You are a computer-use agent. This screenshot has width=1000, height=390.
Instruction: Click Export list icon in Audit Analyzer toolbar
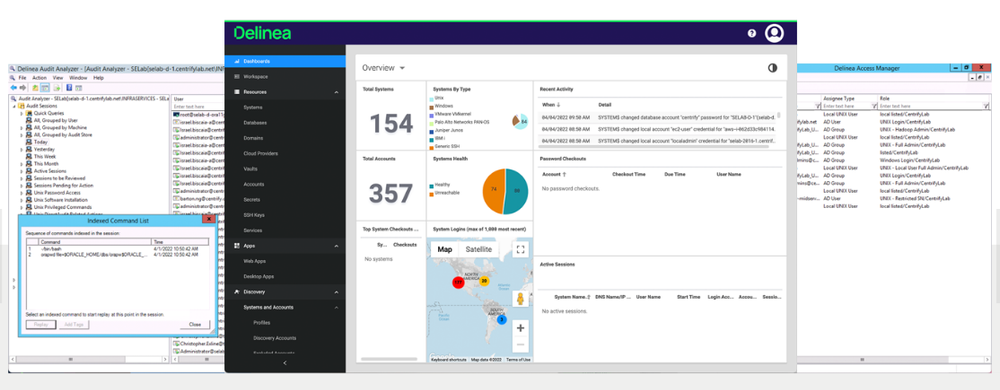tap(57, 88)
